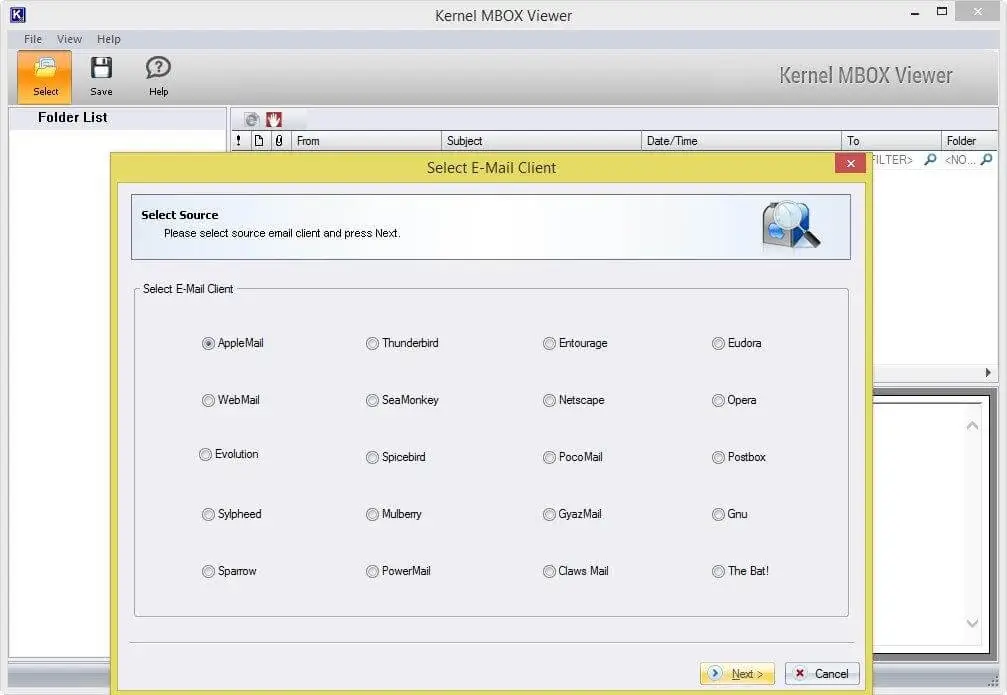Click the grey refresh icon above the list

(251, 119)
